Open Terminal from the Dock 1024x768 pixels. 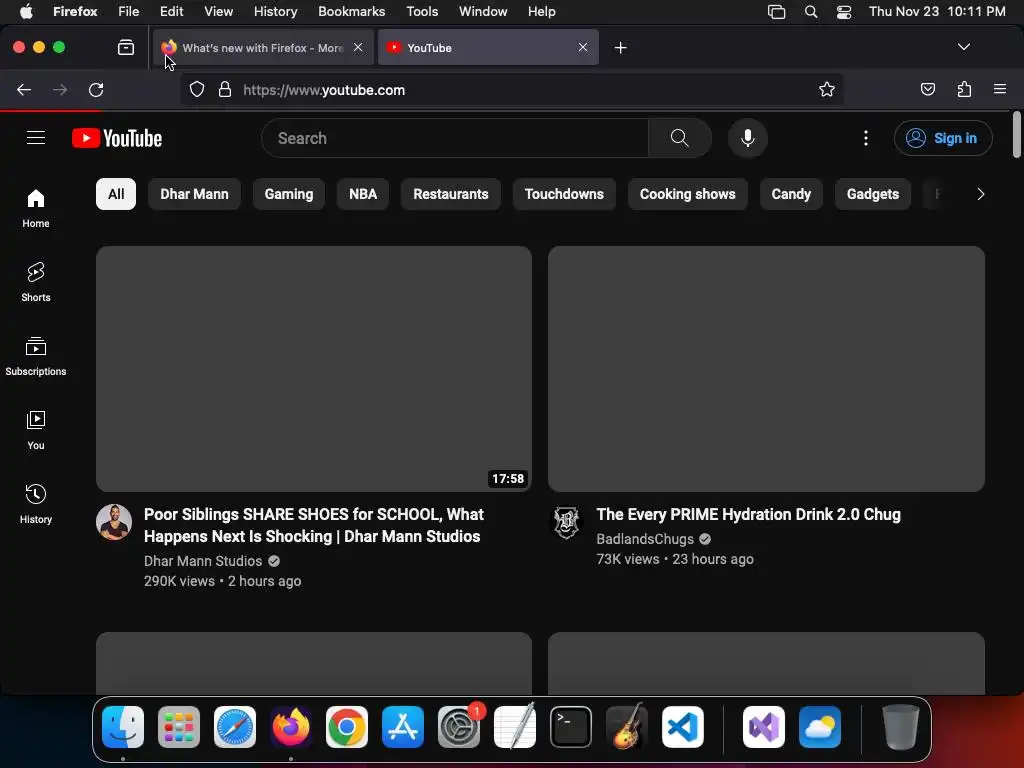571,727
